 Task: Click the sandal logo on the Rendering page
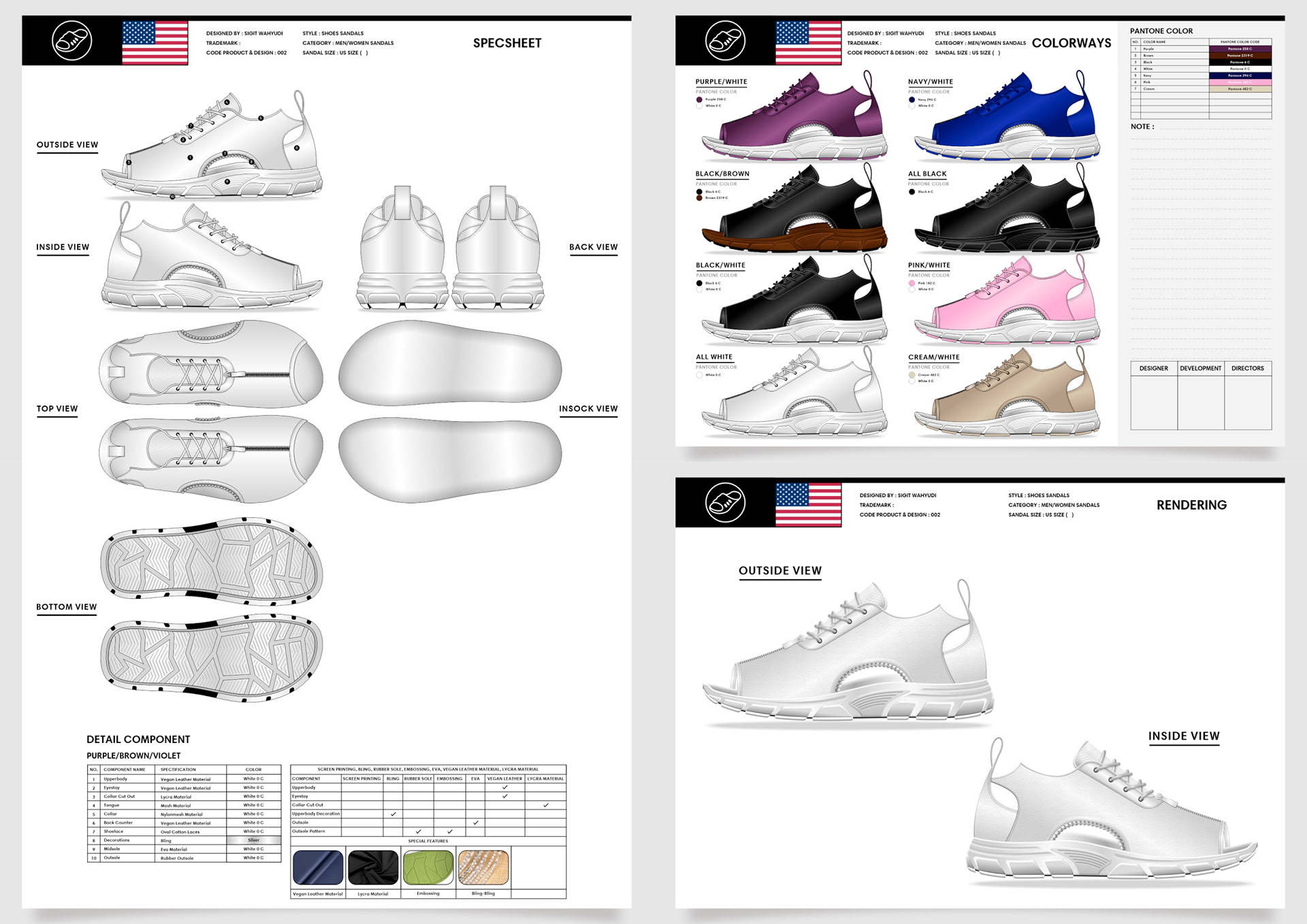point(725,503)
